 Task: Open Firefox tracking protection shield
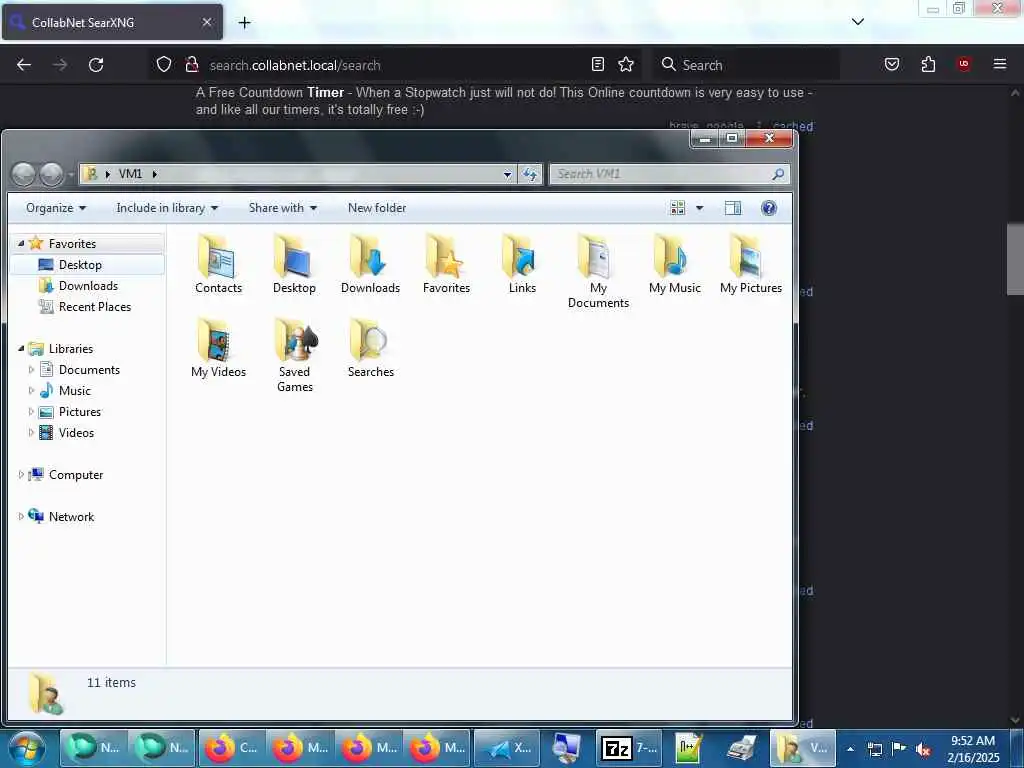(x=164, y=64)
